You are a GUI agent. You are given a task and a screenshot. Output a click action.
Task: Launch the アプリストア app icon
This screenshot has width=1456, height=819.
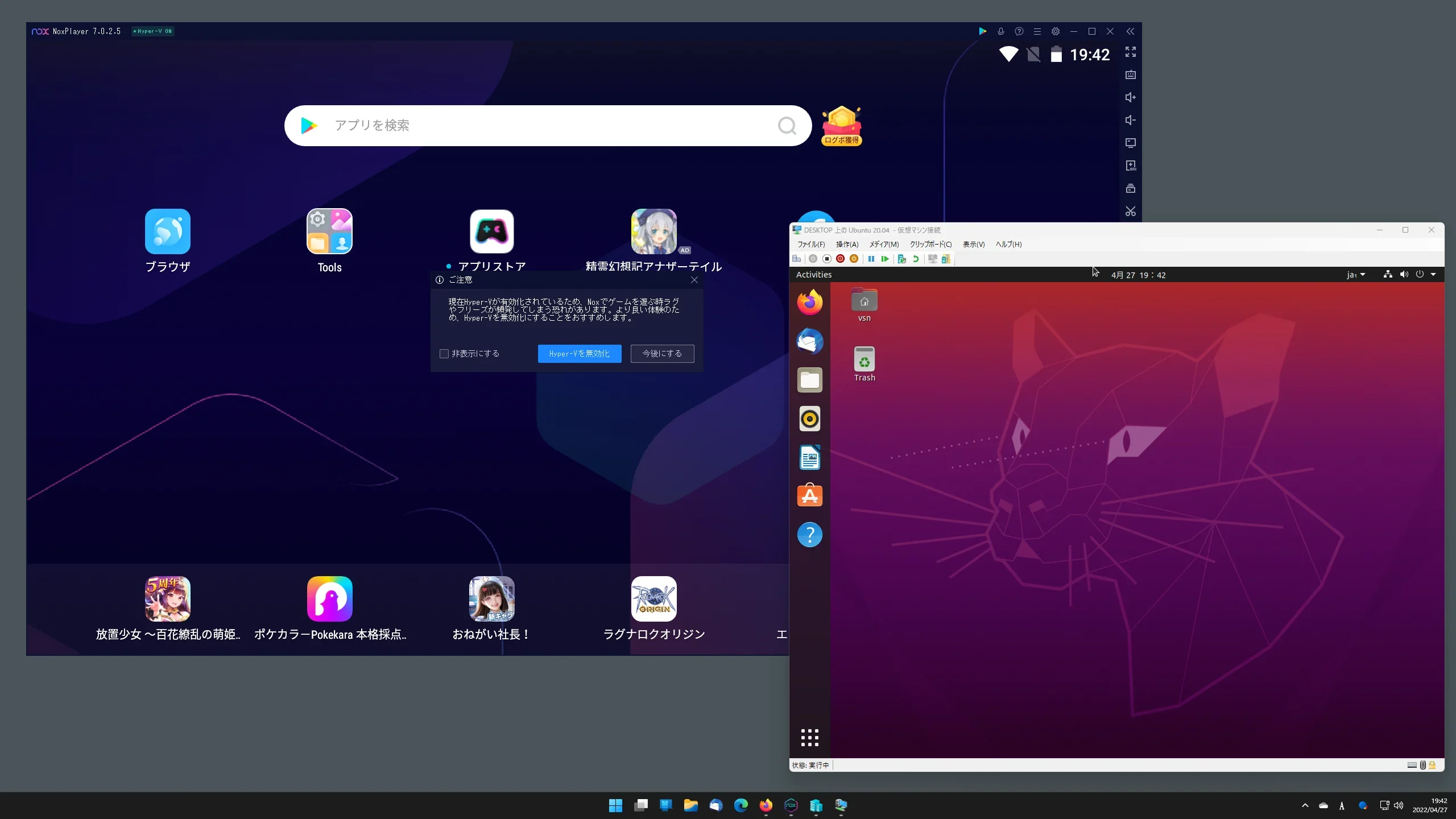point(492,231)
